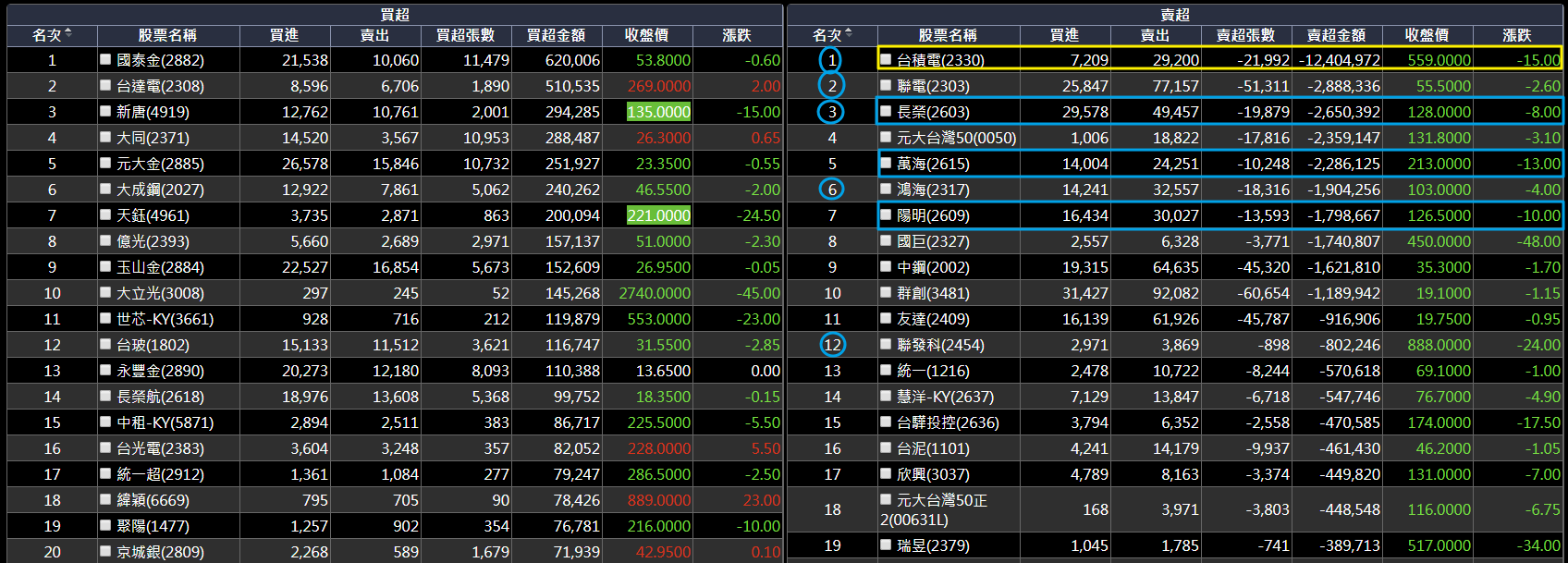Tick the checkbox next to 聯電(2303)

[x=886, y=86]
